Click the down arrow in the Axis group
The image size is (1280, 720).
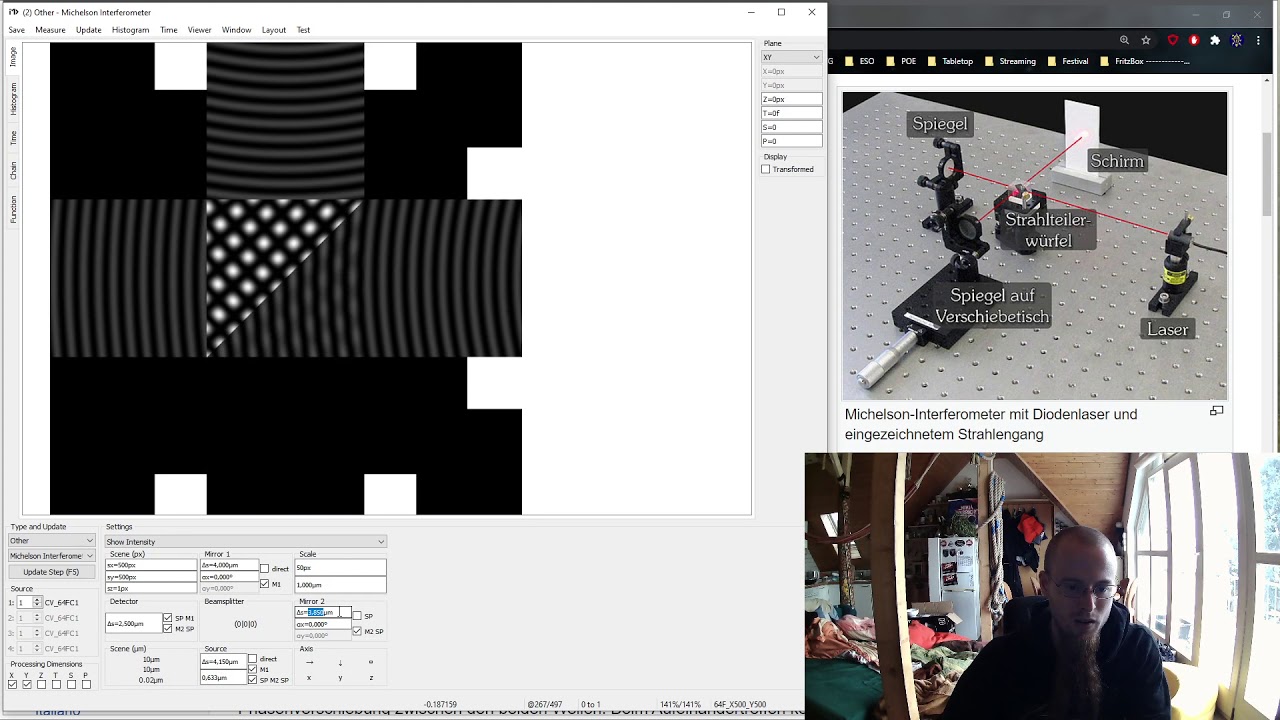340,662
